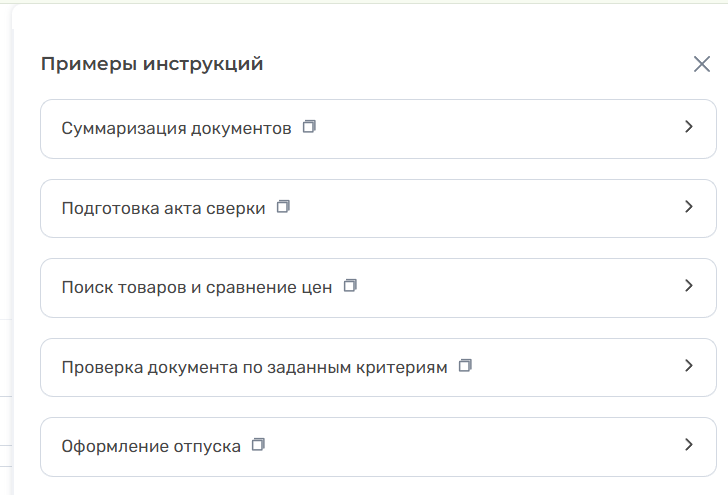Copy the Поиск товаров и сравнение цен instruction
Viewport: 728px width, 495px height.
coord(350,285)
